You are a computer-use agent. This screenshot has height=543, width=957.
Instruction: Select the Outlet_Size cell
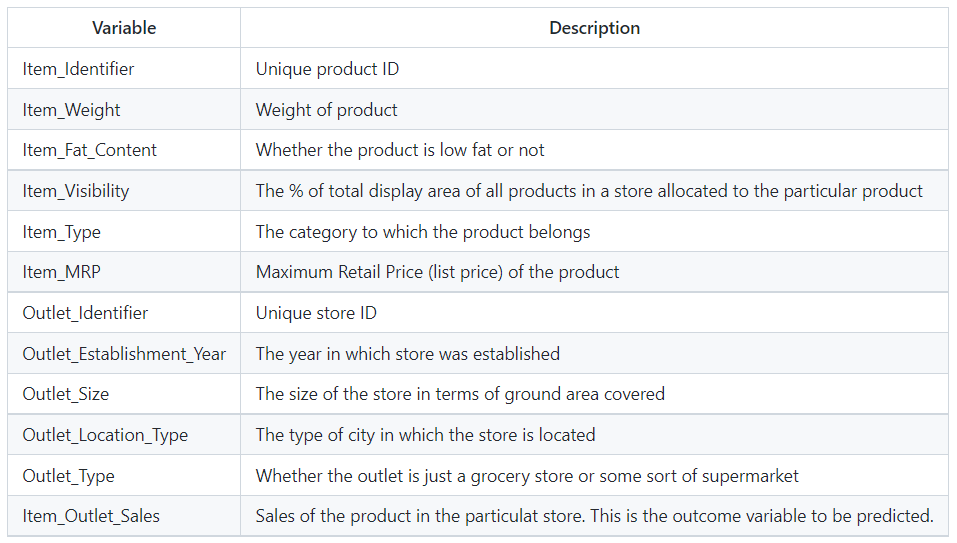[x=124, y=394]
